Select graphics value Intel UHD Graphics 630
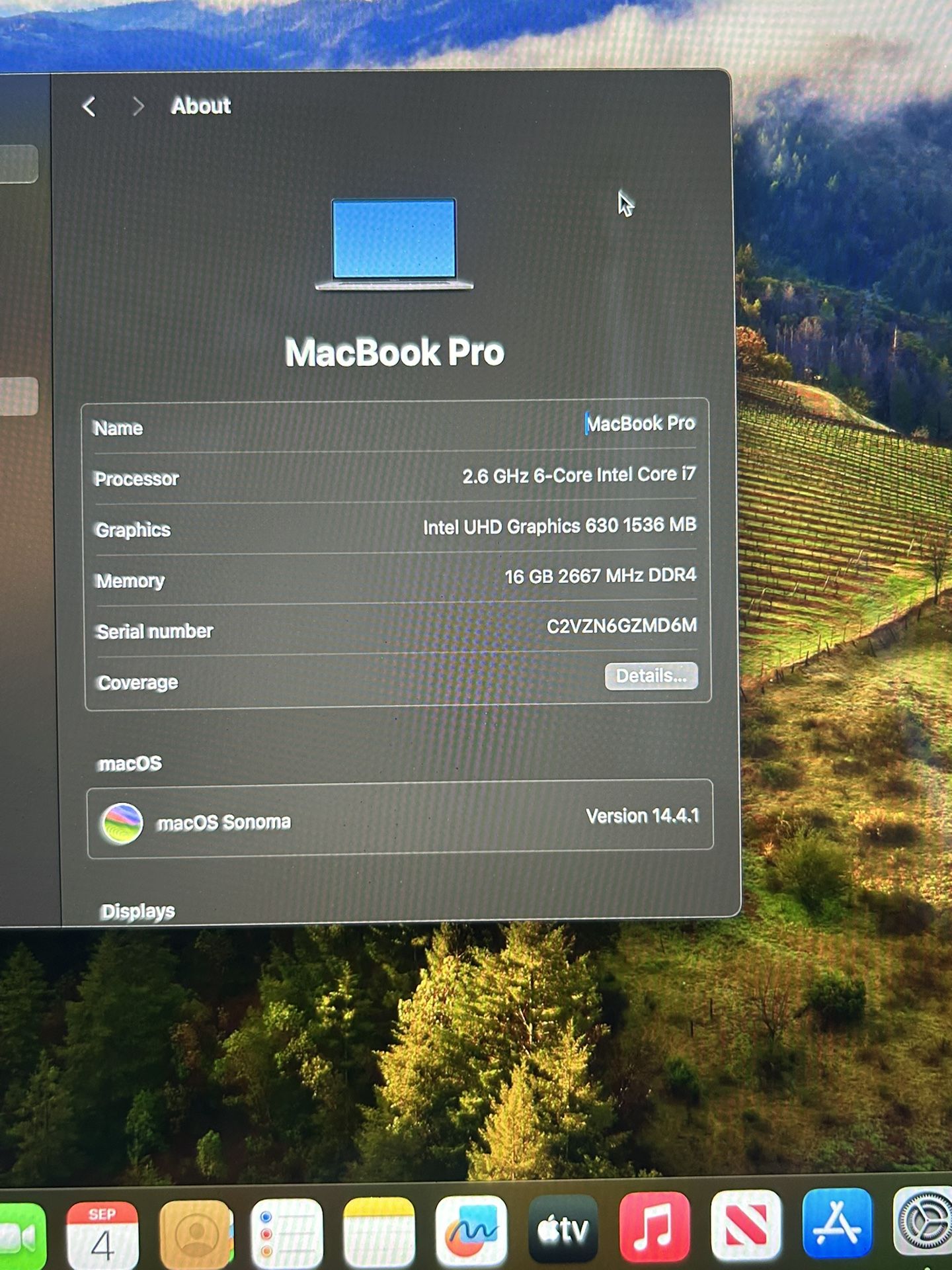Viewport: 952px width, 1270px height. (x=559, y=526)
